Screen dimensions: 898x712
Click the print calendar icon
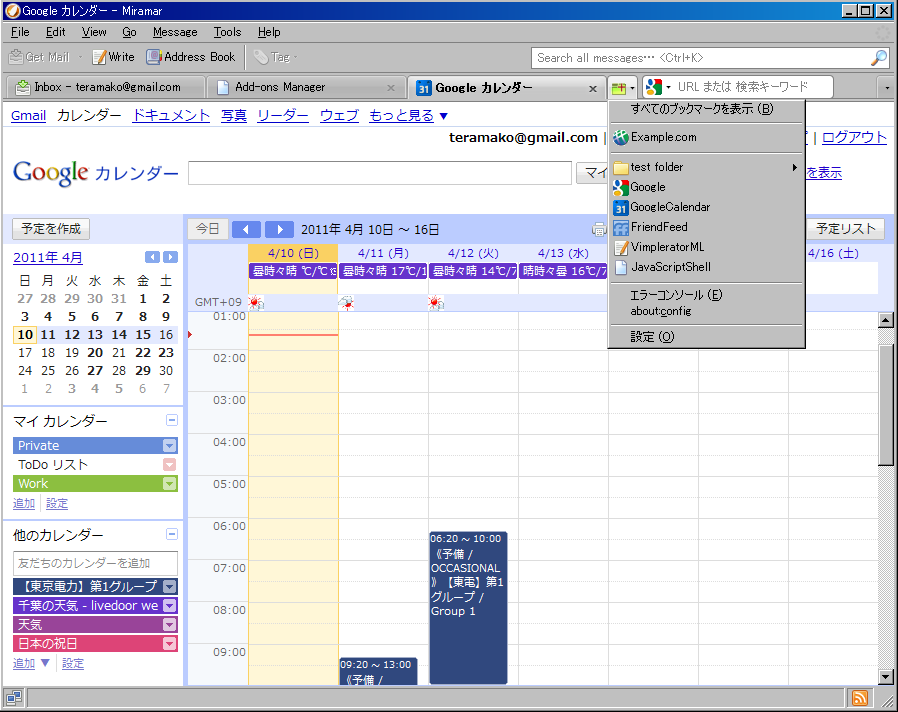[x=598, y=230]
